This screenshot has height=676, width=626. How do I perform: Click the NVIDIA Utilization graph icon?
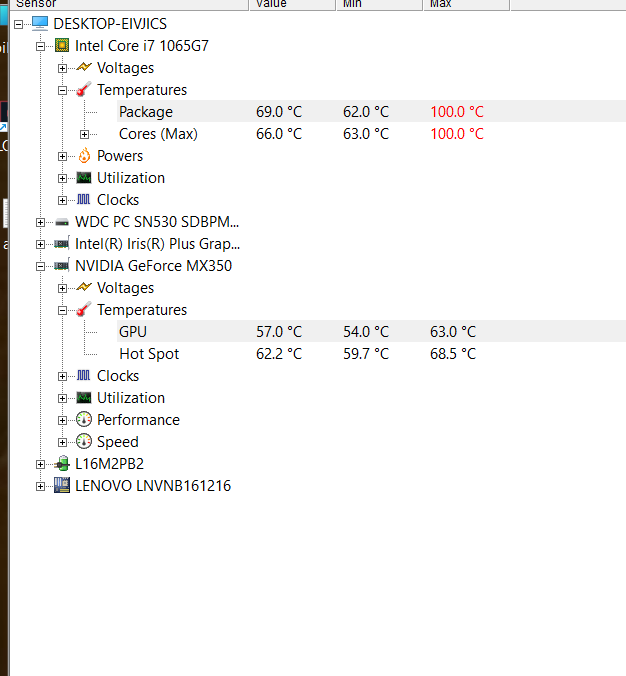pos(84,397)
